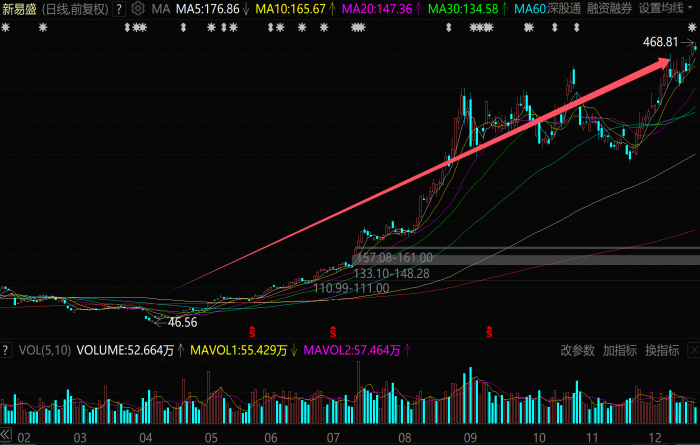700x445 pixels.
Task: Click 改参数 to edit indicator parameters
Action: tap(577, 350)
